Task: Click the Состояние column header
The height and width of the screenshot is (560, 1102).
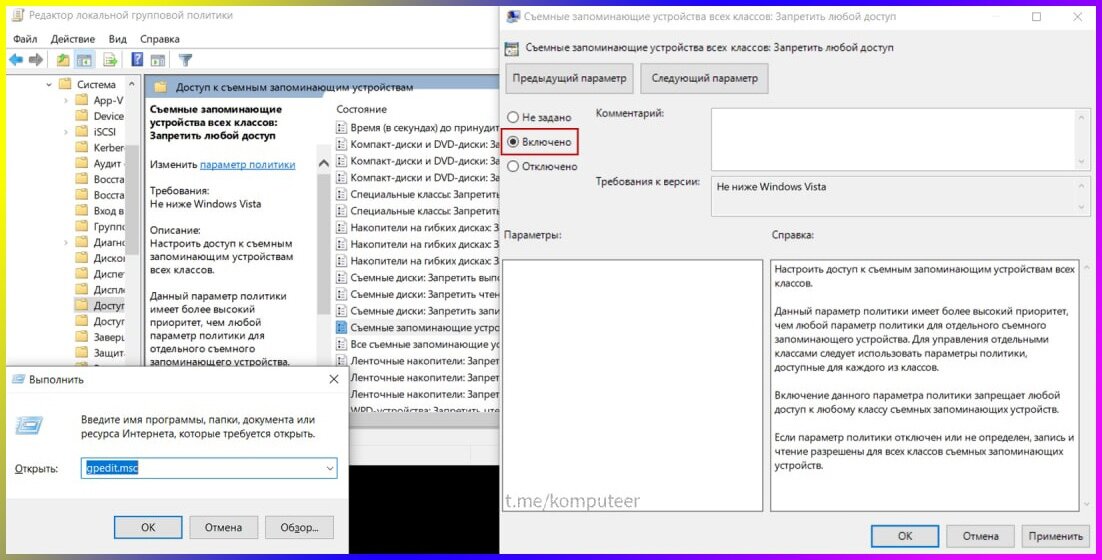Action: coord(361,109)
